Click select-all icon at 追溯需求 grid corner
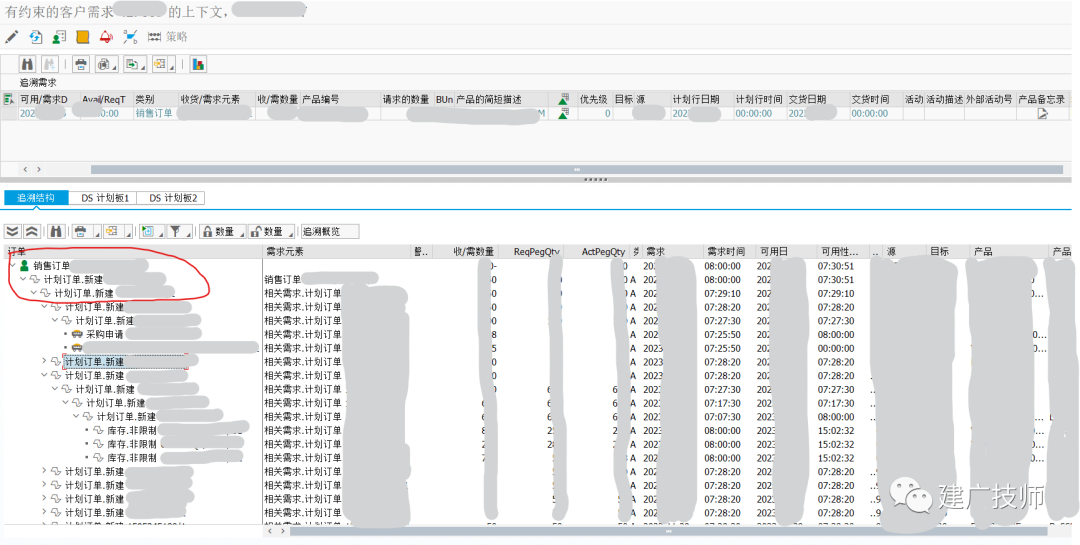 (x=9, y=100)
